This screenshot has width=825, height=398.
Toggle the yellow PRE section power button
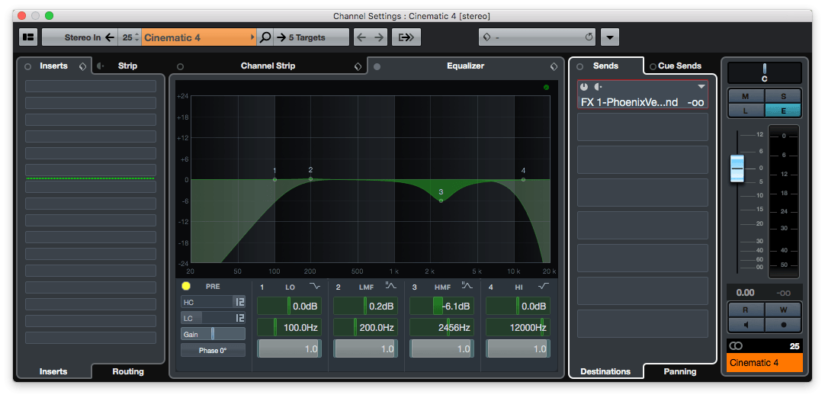pyautogui.click(x=186, y=286)
